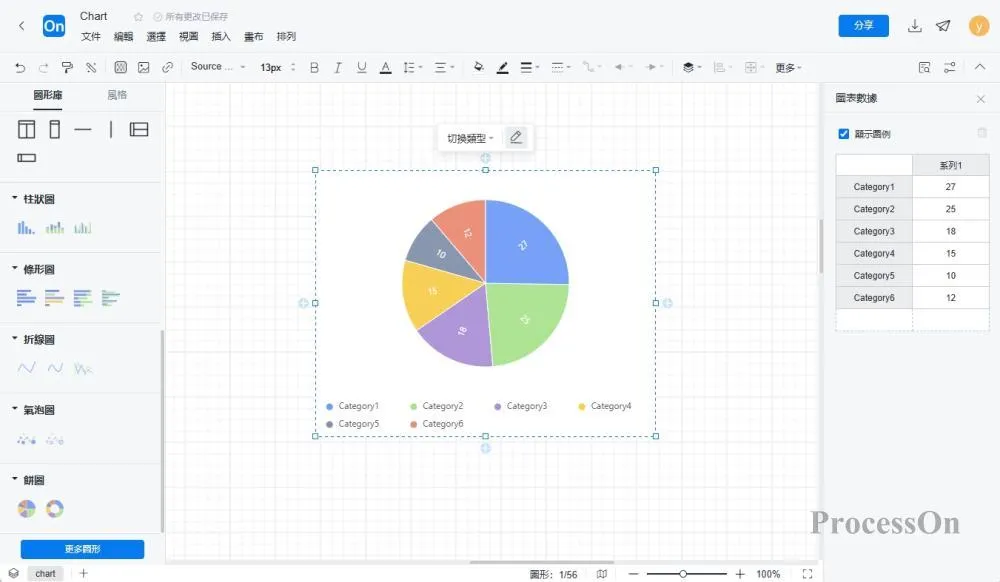Switch to the 風格 tab
The height and width of the screenshot is (582, 1000).
[x=117, y=95]
